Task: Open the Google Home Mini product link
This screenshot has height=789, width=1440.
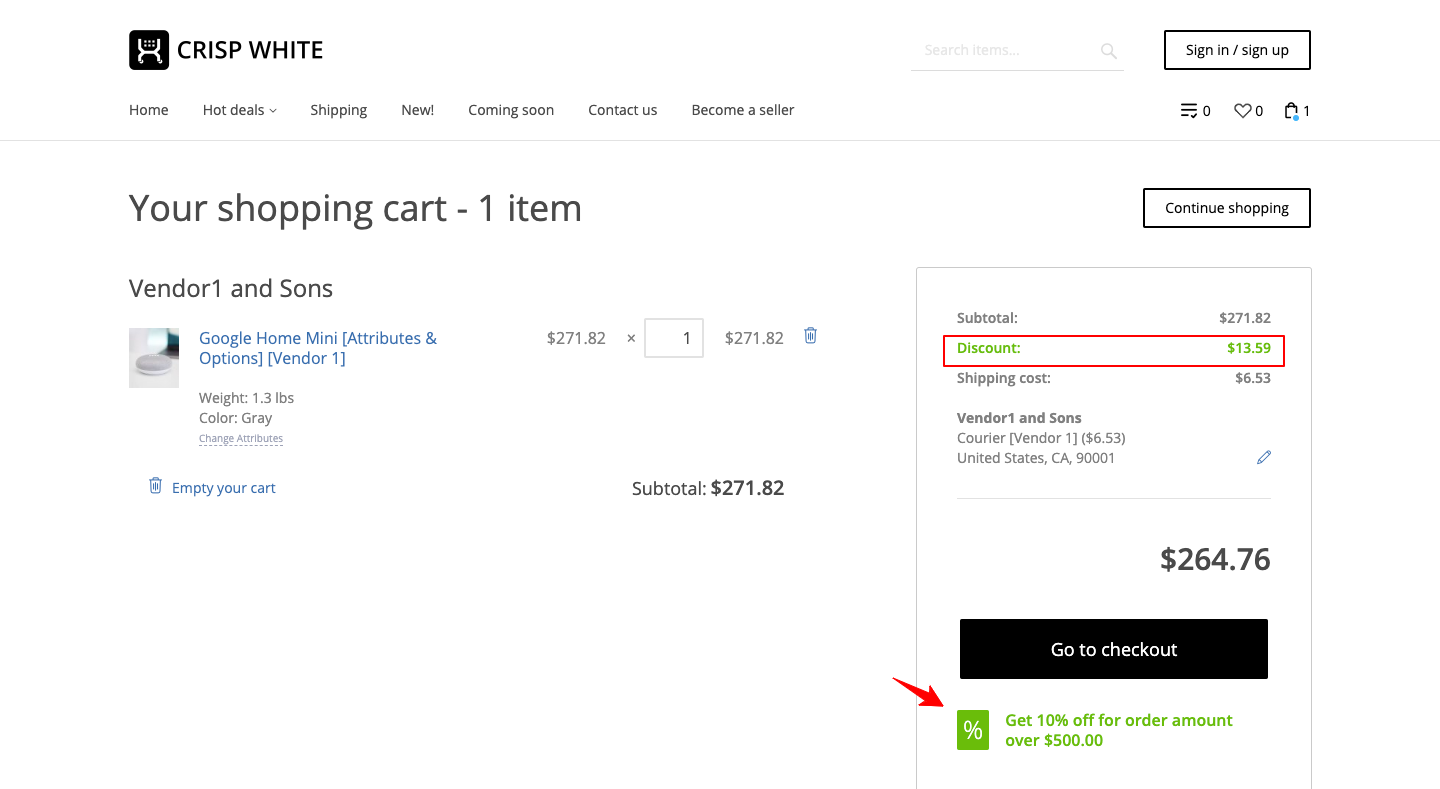Action: (x=318, y=348)
